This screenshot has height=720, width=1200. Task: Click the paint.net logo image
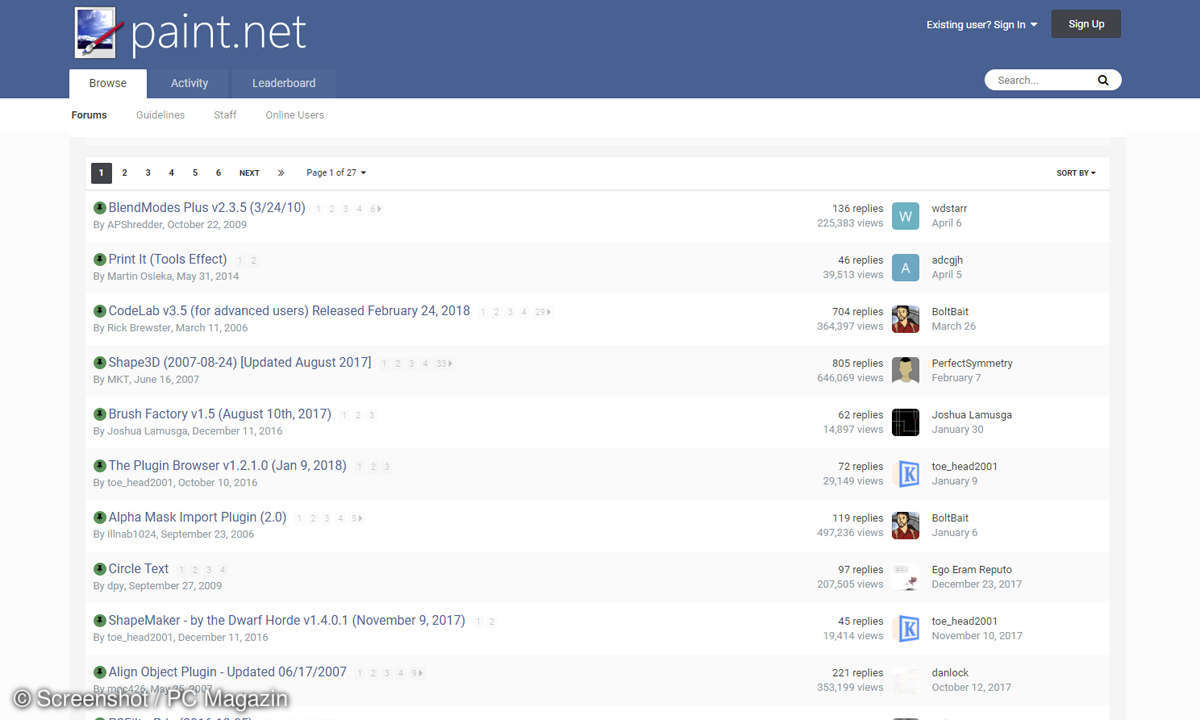click(190, 33)
